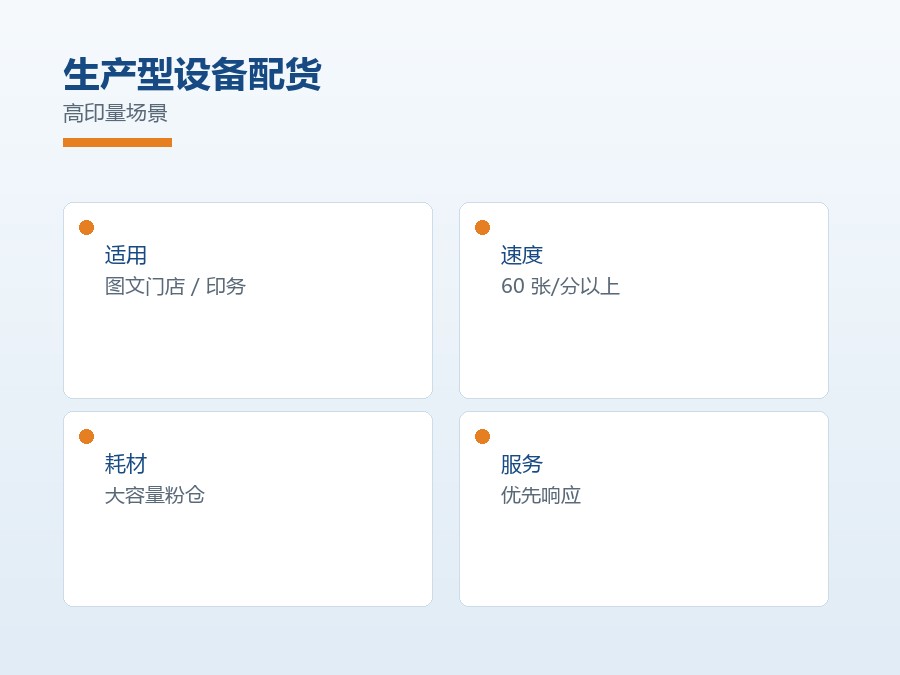Select the subtitle 高印量场景
The image size is (900, 675).
click(115, 113)
